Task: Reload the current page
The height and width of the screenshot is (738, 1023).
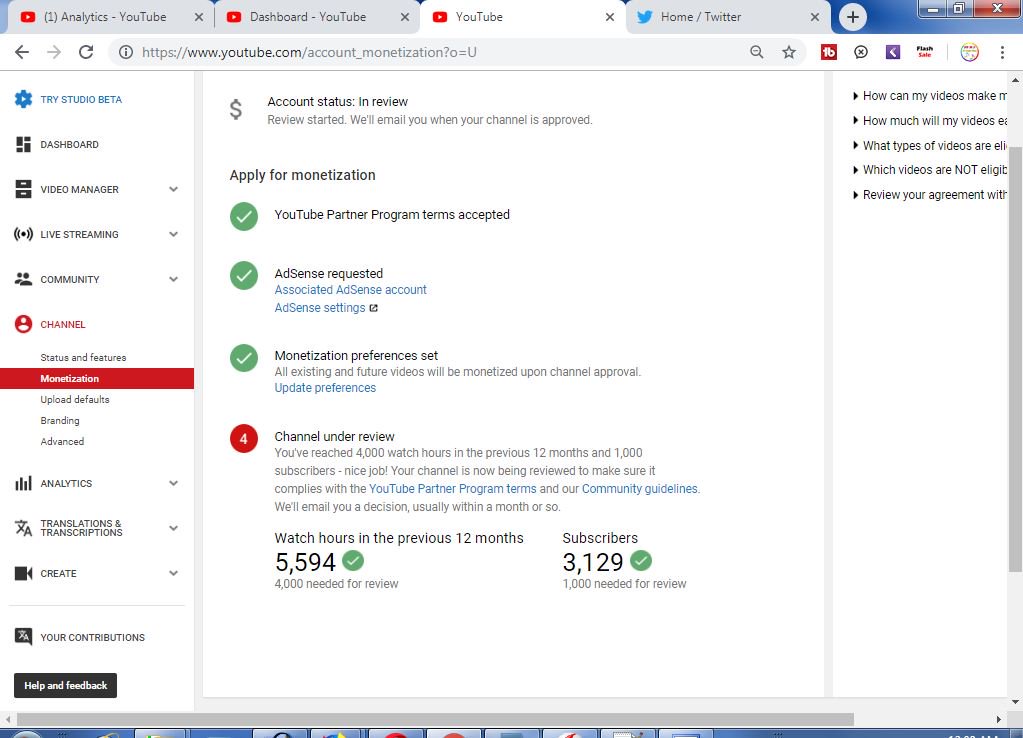Action: pyautogui.click(x=85, y=52)
